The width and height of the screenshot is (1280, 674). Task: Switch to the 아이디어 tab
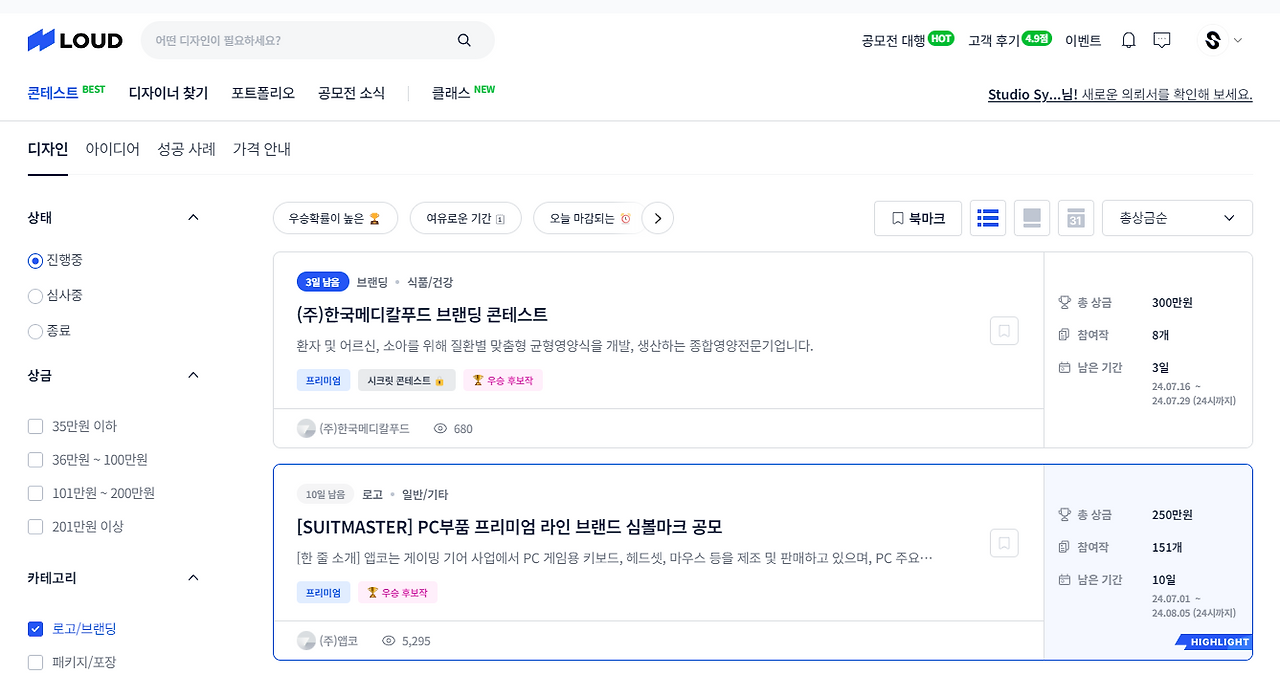click(x=113, y=148)
